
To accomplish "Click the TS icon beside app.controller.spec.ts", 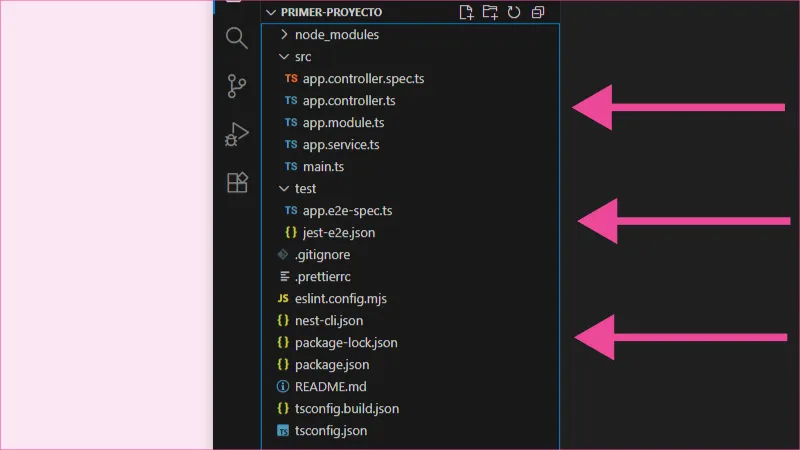I will (x=291, y=79).
